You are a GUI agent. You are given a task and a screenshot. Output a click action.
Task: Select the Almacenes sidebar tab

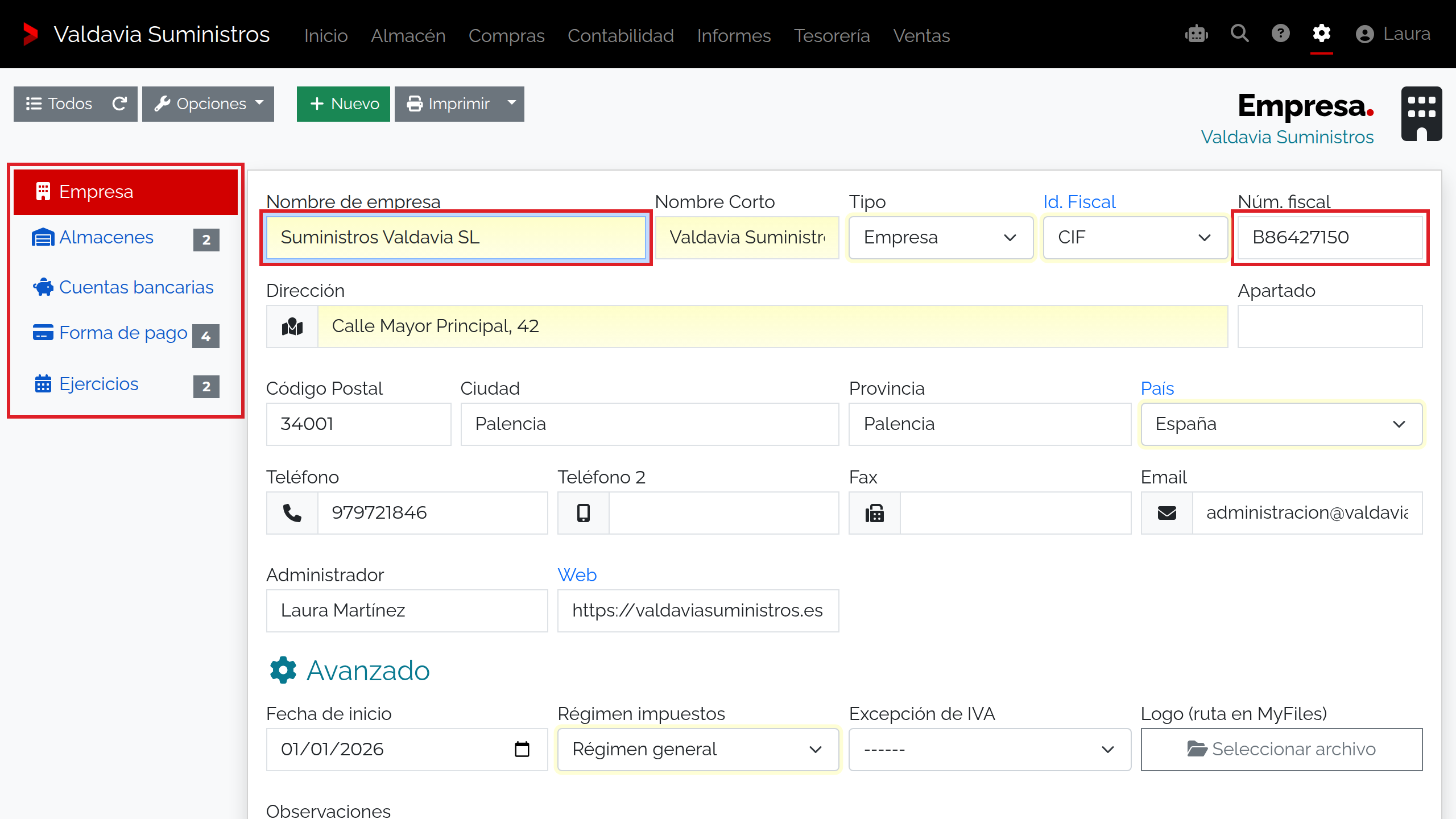click(x=125, y=238)
